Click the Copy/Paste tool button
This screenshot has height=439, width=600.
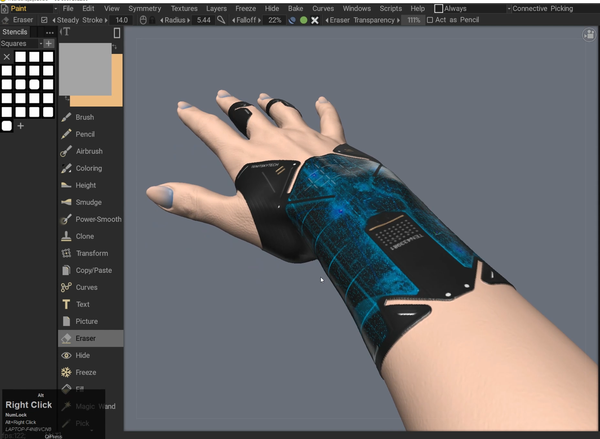(93, 270)
